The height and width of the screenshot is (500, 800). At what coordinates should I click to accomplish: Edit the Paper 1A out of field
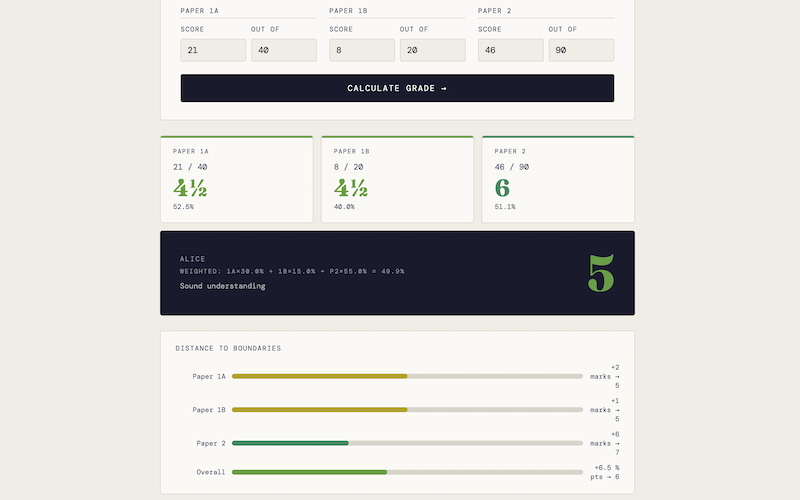click(284, 50)
